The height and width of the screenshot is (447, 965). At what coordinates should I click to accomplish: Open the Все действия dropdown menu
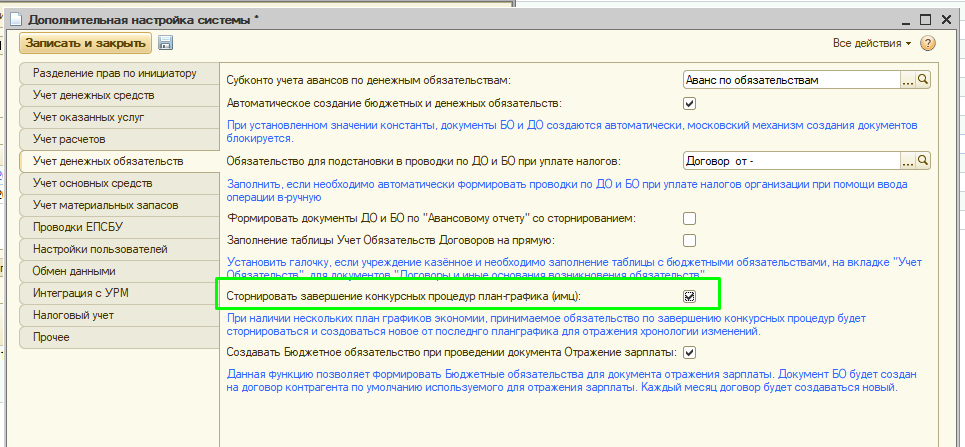click(872, 44)
